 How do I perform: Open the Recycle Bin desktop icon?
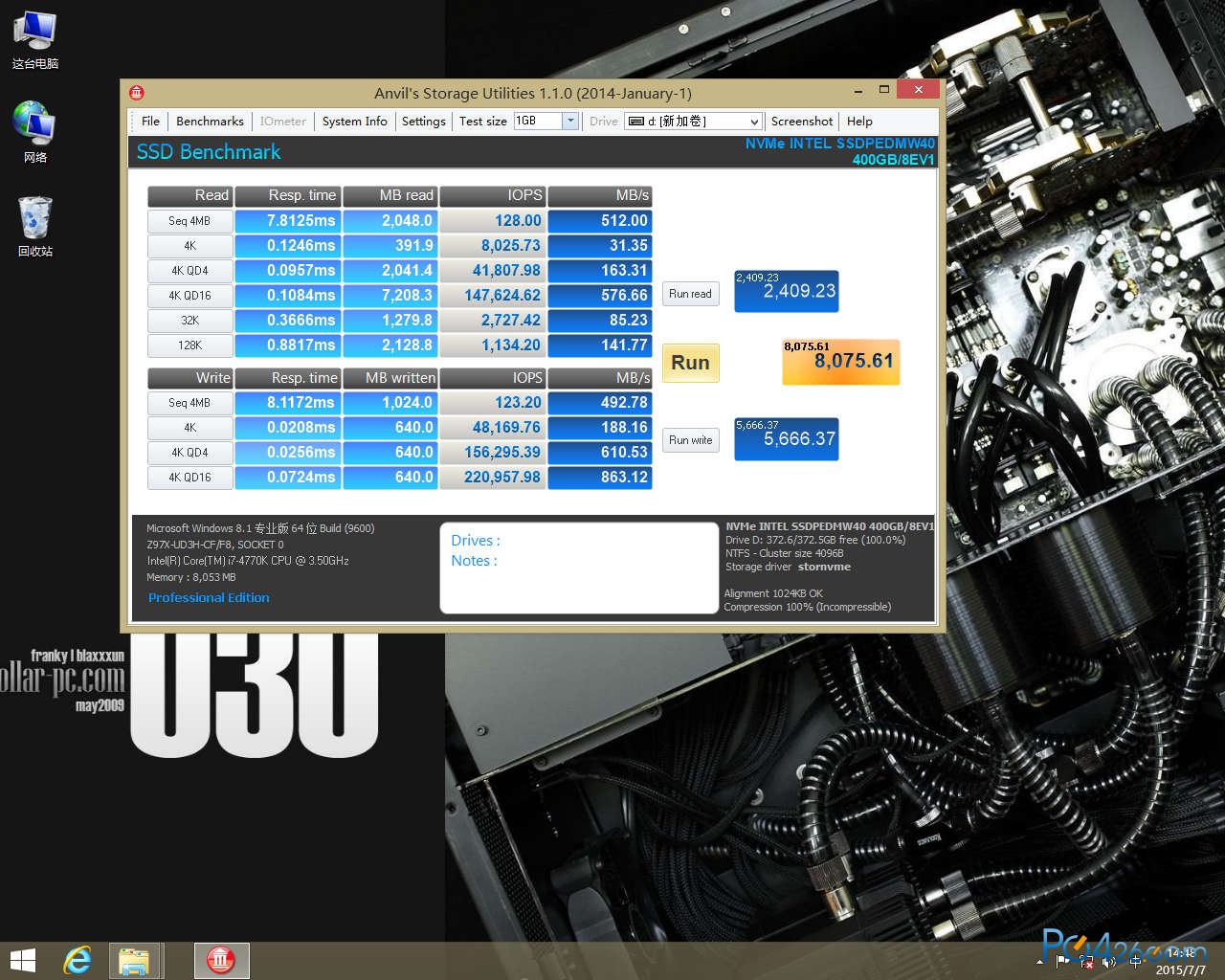[34, 226]
